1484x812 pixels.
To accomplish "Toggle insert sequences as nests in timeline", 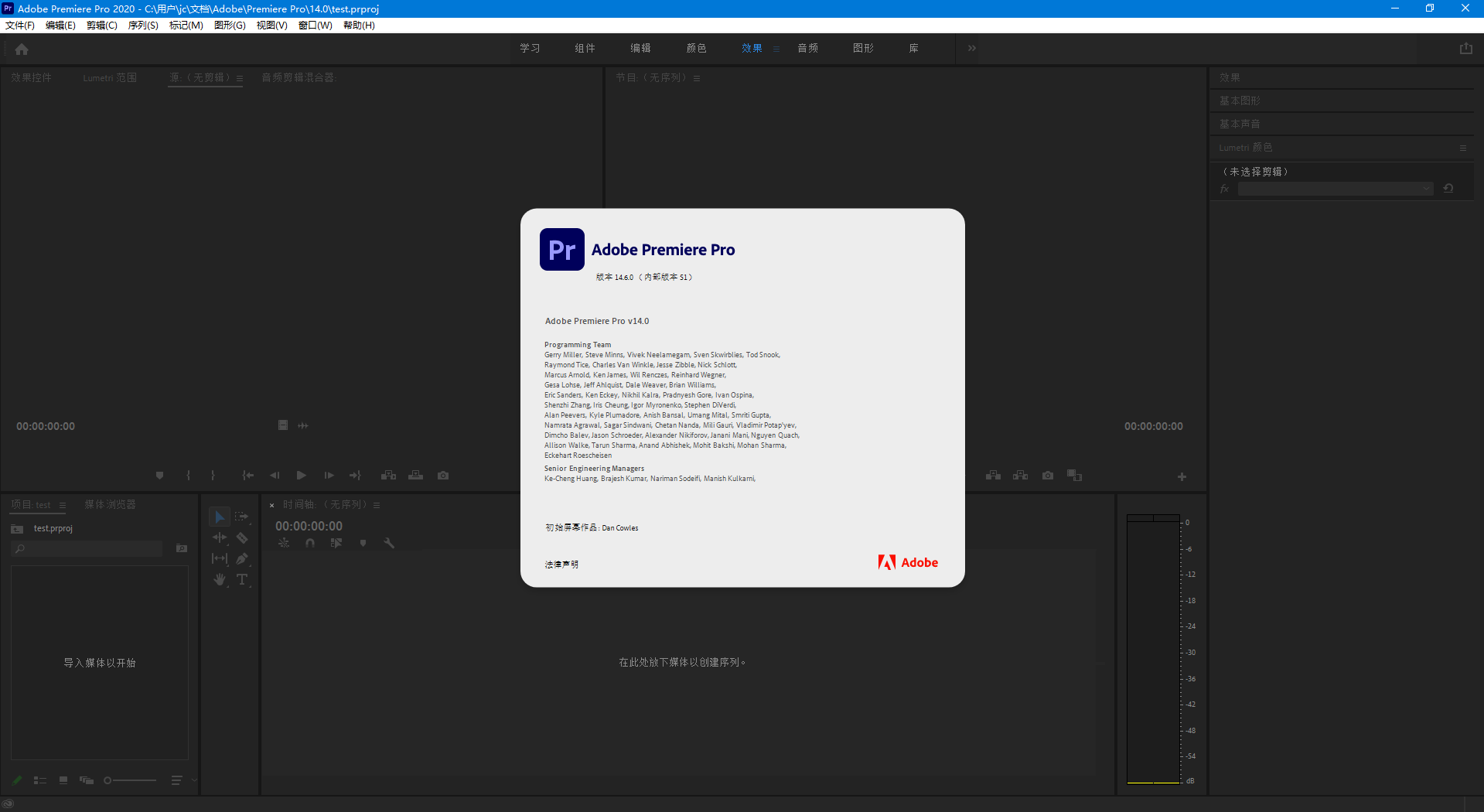I will click(284, 543).
